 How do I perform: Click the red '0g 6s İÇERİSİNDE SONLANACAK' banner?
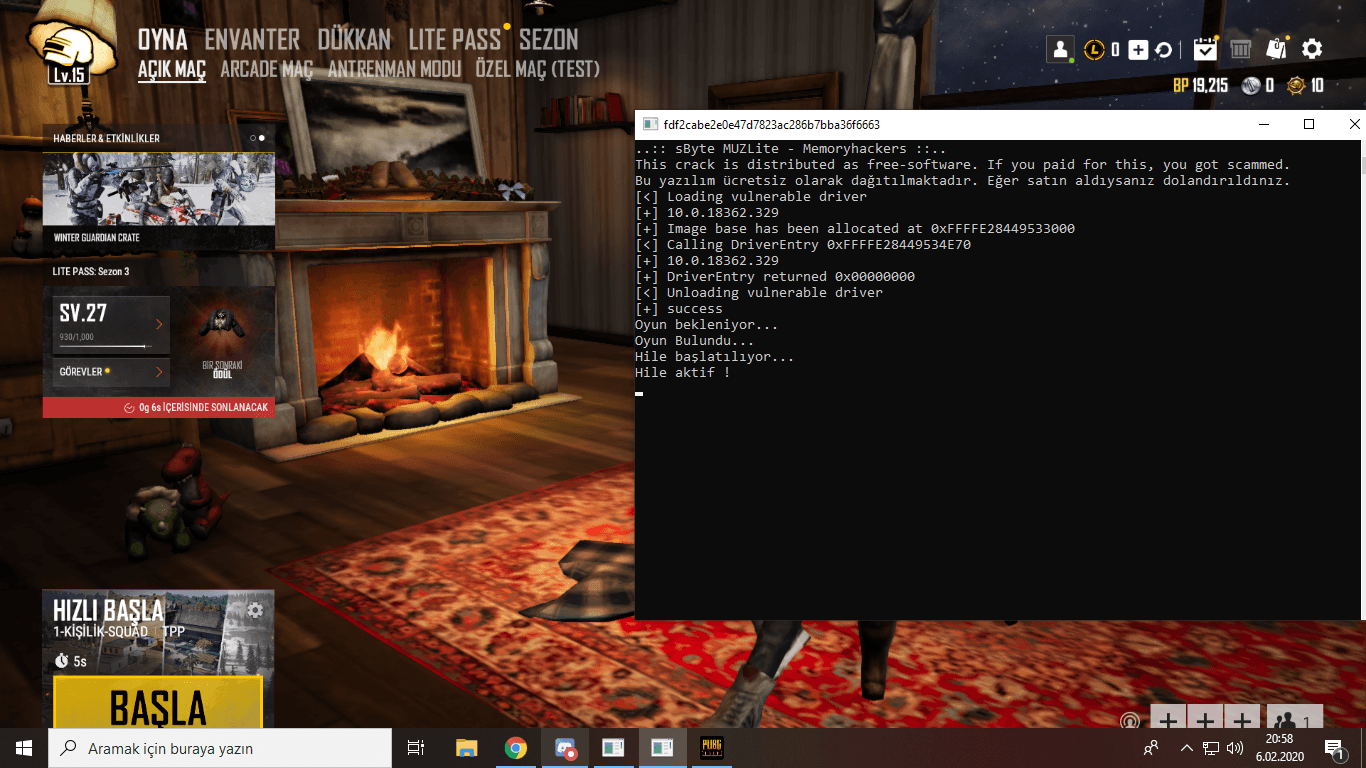tap(159, 407)
